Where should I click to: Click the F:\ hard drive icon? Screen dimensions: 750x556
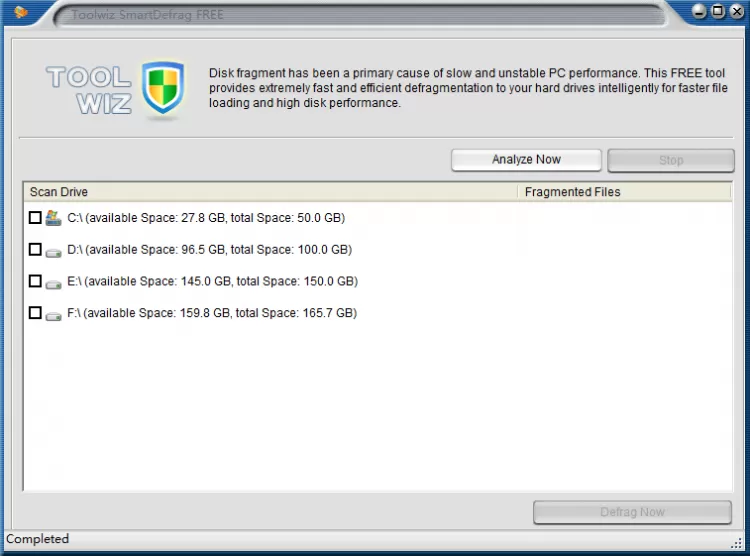[53, 315]
